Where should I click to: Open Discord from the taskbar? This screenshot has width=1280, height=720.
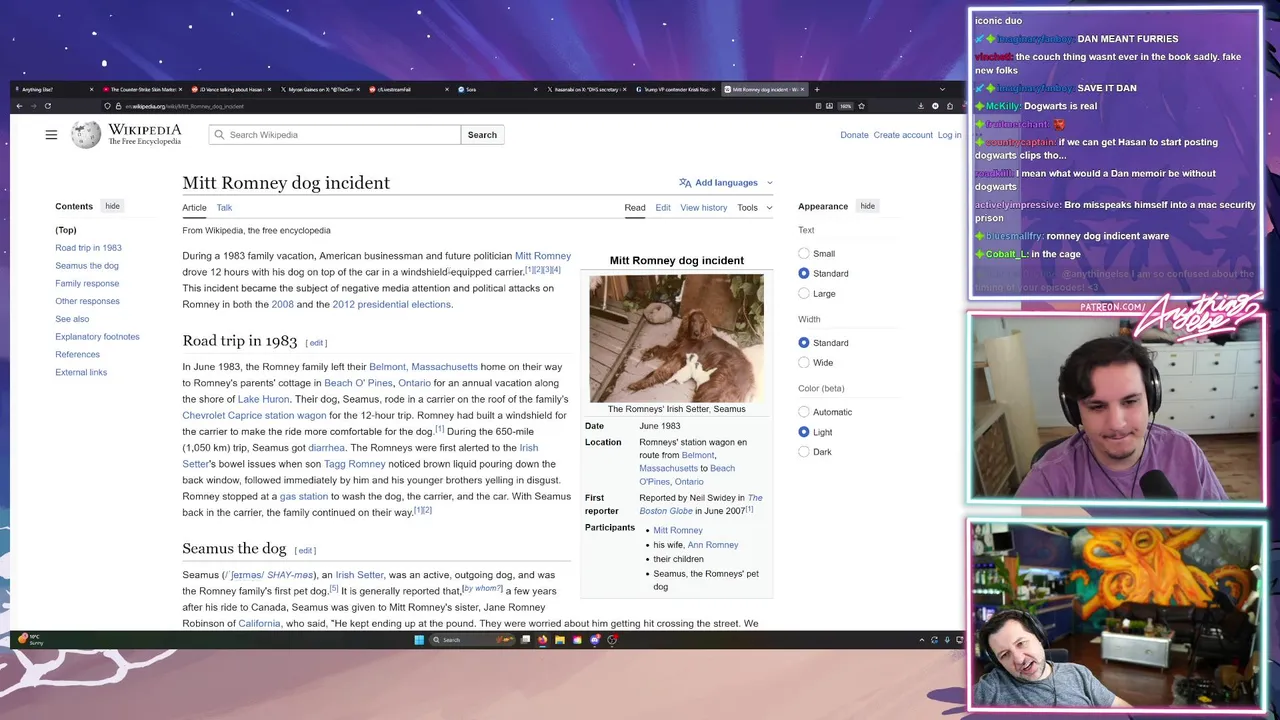595,640
